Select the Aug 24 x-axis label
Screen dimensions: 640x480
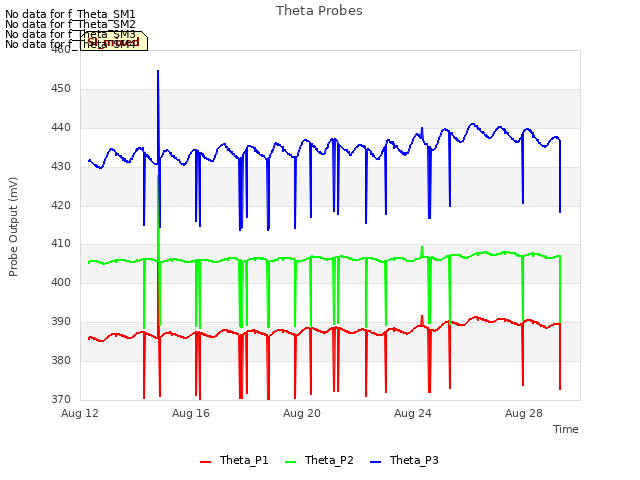point(413,413)
